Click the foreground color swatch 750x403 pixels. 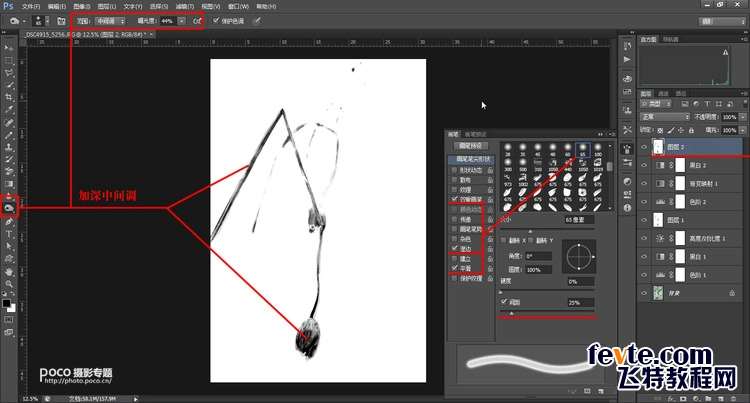pyautogui.click(x=6, y=303)
